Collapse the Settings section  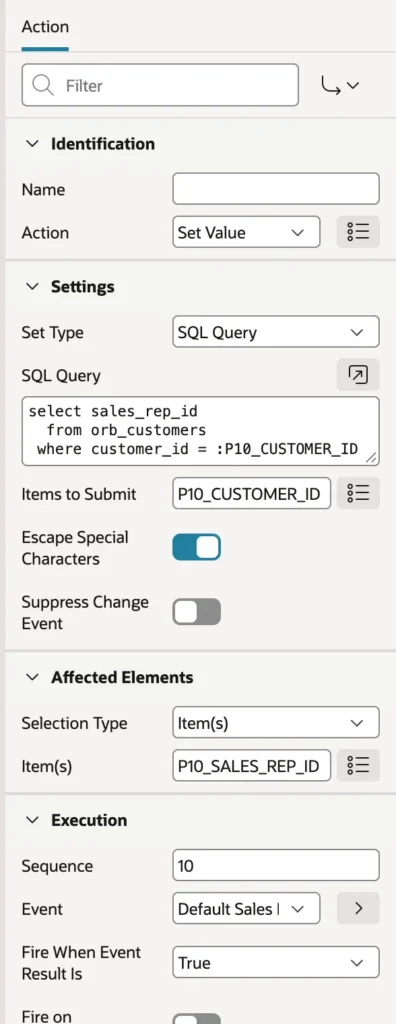[32, 287]
